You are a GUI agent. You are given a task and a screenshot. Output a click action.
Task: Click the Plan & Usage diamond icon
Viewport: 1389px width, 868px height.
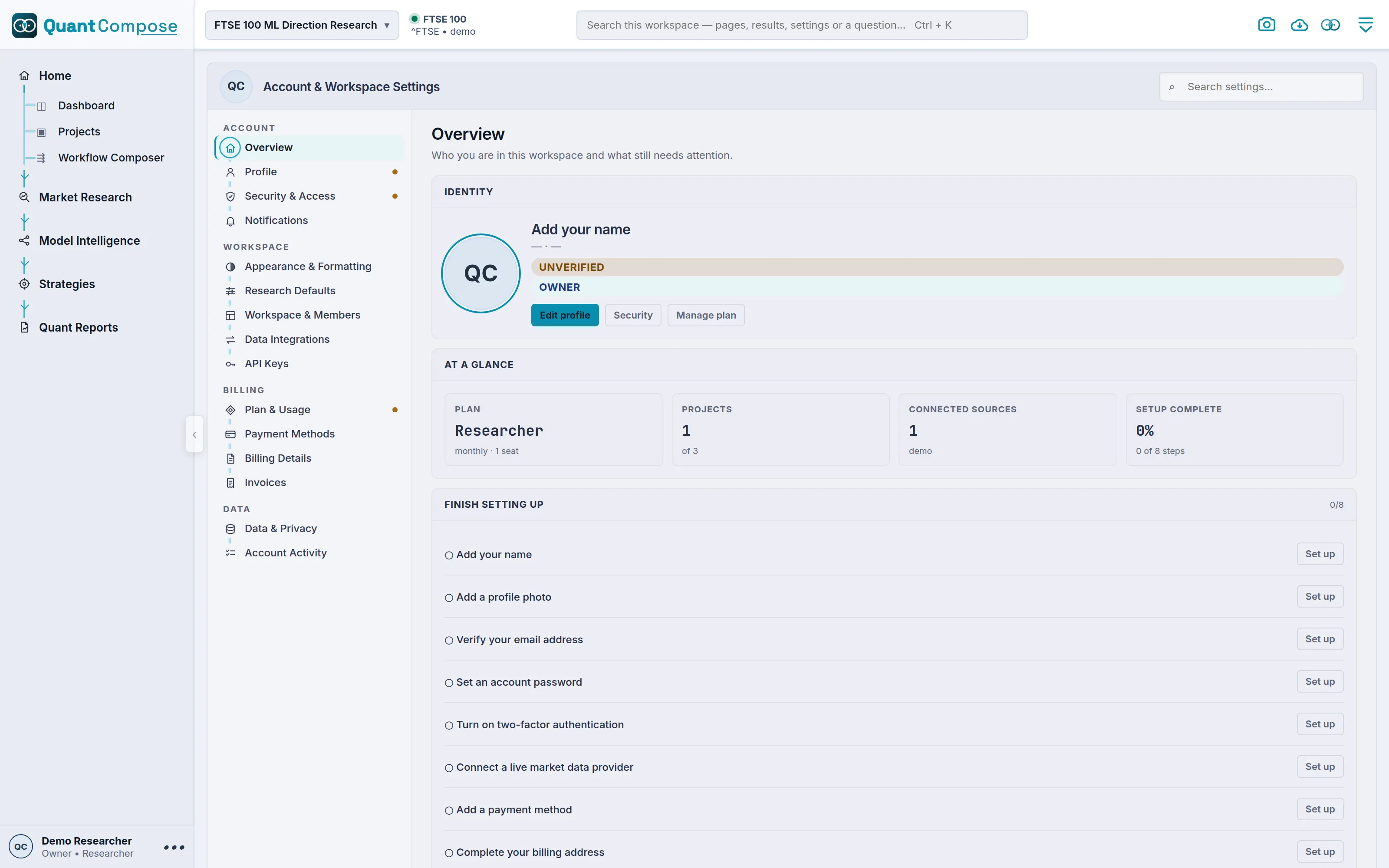(x=230, y=410)
